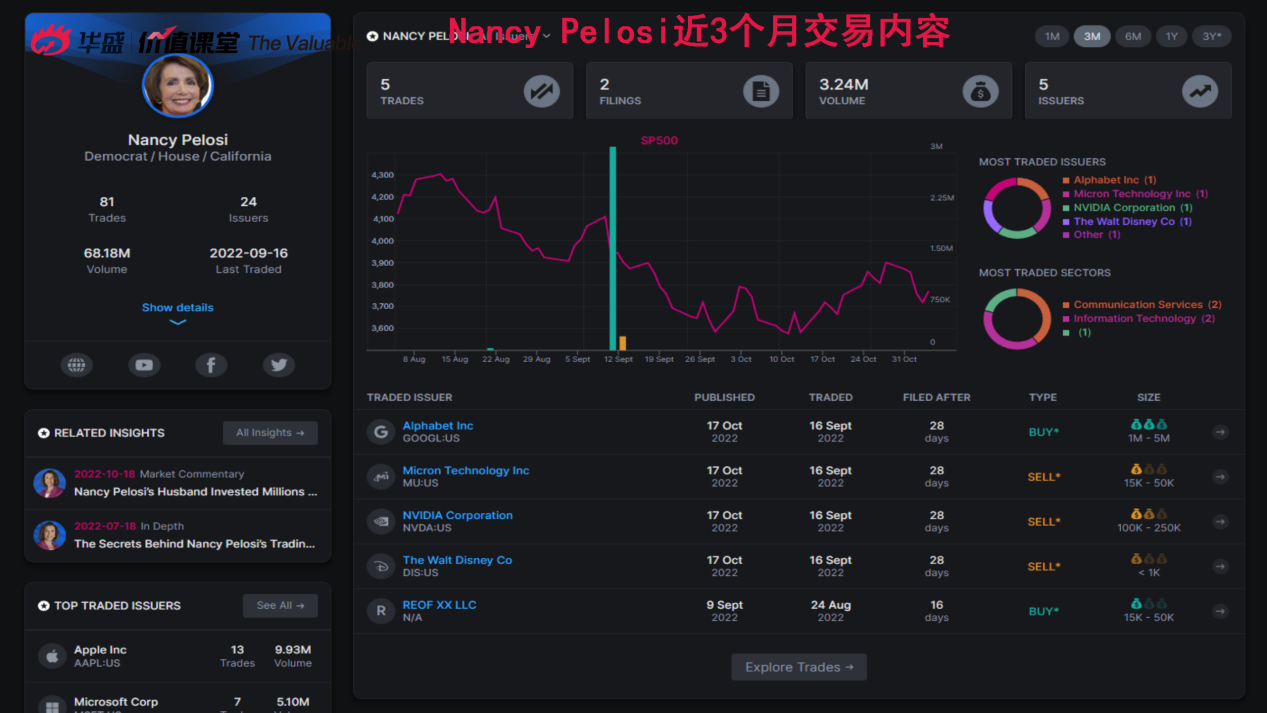Sort by Filed After column header
This screenshot has width=1267, height=713.
pos(937,397)
